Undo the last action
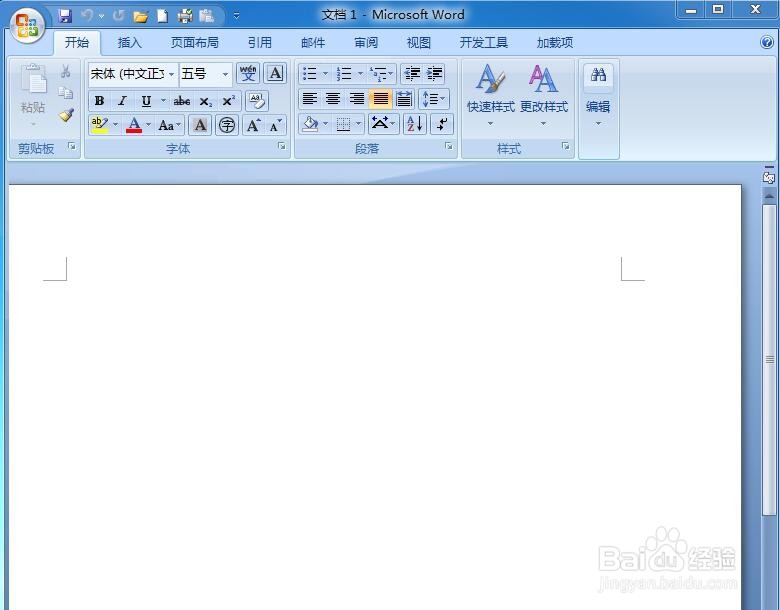 pos(87,16)
